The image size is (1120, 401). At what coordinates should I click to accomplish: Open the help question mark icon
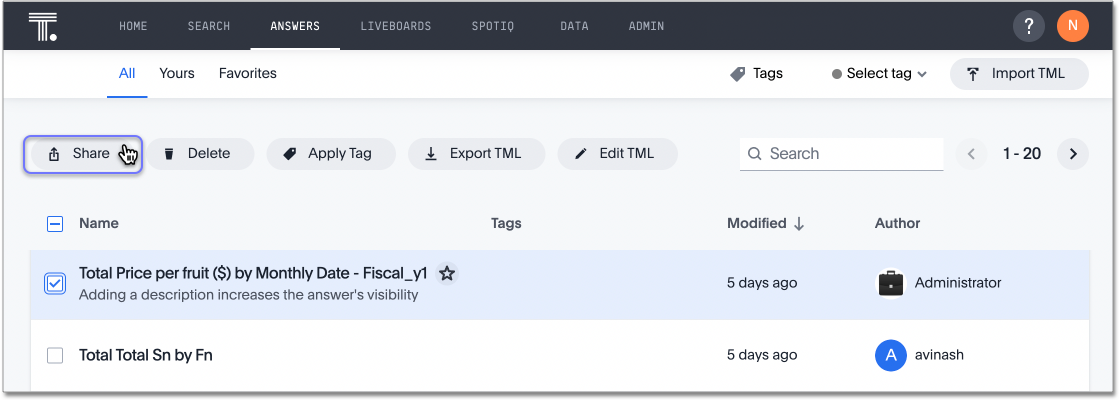(1029, 26)
